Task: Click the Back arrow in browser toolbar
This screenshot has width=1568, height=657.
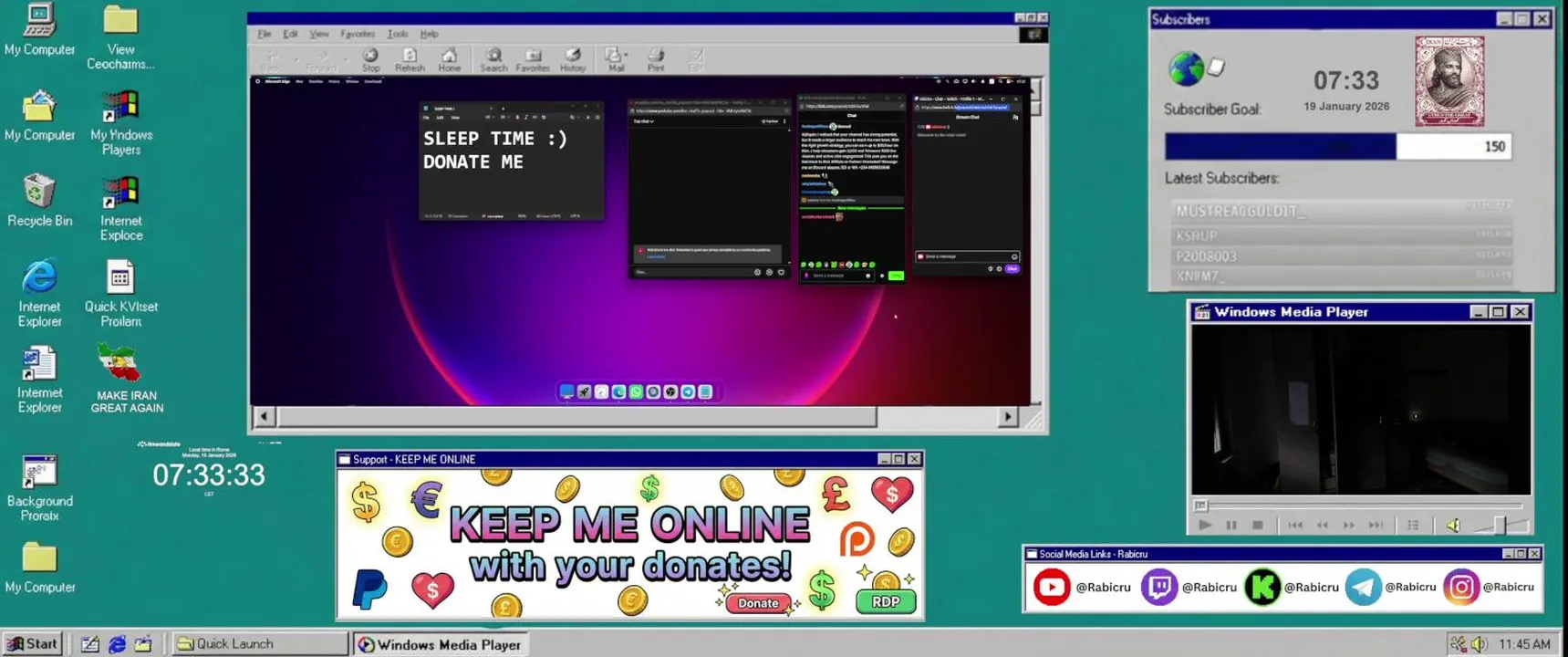Action: pyautogui.click(x=271, y=60)
